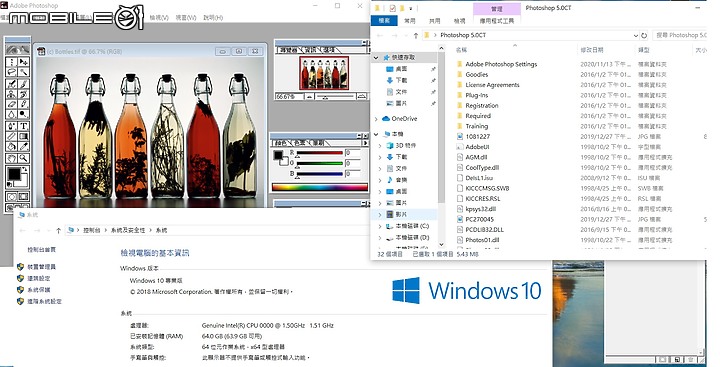Reset to default colors icon in toolbox

(9, 185)
